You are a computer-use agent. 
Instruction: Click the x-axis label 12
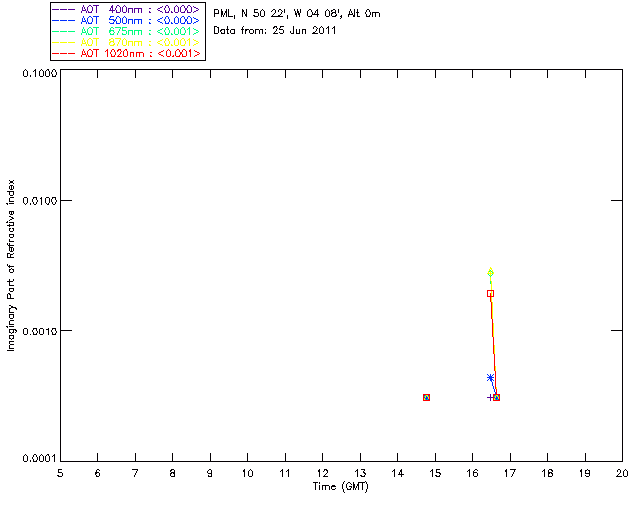coord(322,474)
